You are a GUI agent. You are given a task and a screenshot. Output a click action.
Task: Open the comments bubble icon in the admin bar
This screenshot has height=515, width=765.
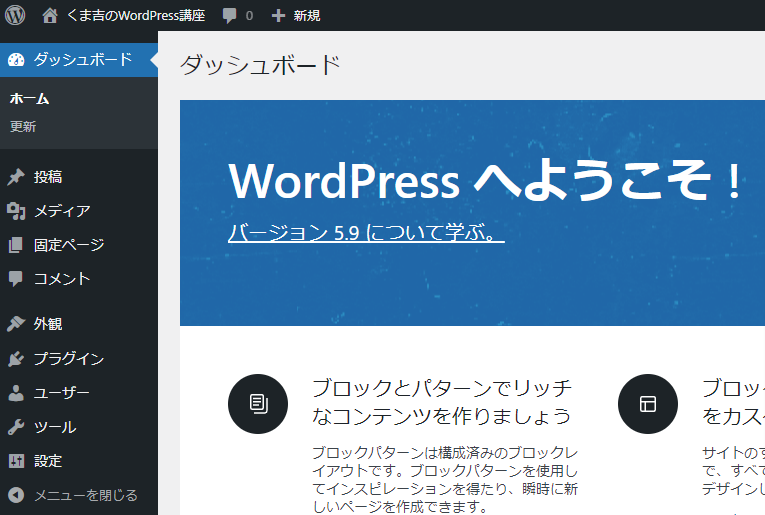pos(230,16)
